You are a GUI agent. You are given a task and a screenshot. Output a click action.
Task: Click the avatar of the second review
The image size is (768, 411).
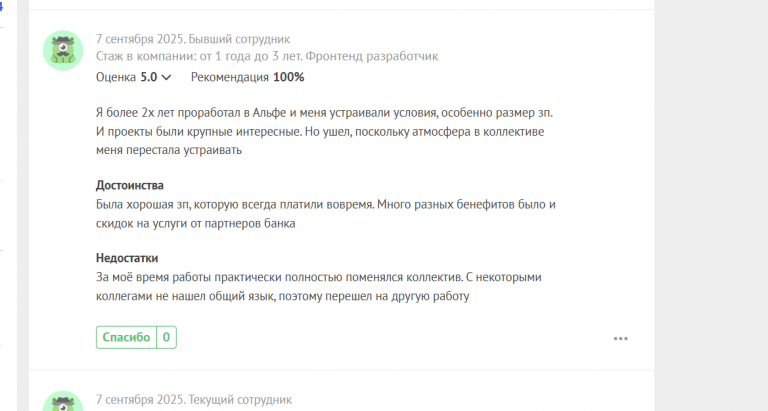63,401
